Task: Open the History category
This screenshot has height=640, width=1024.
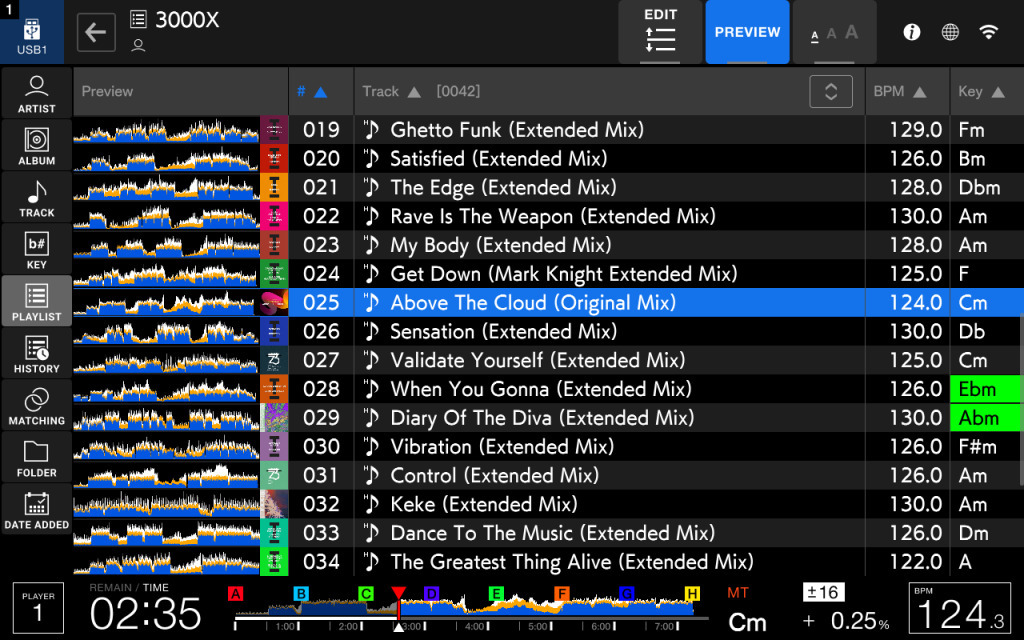Action: (37, 354)
